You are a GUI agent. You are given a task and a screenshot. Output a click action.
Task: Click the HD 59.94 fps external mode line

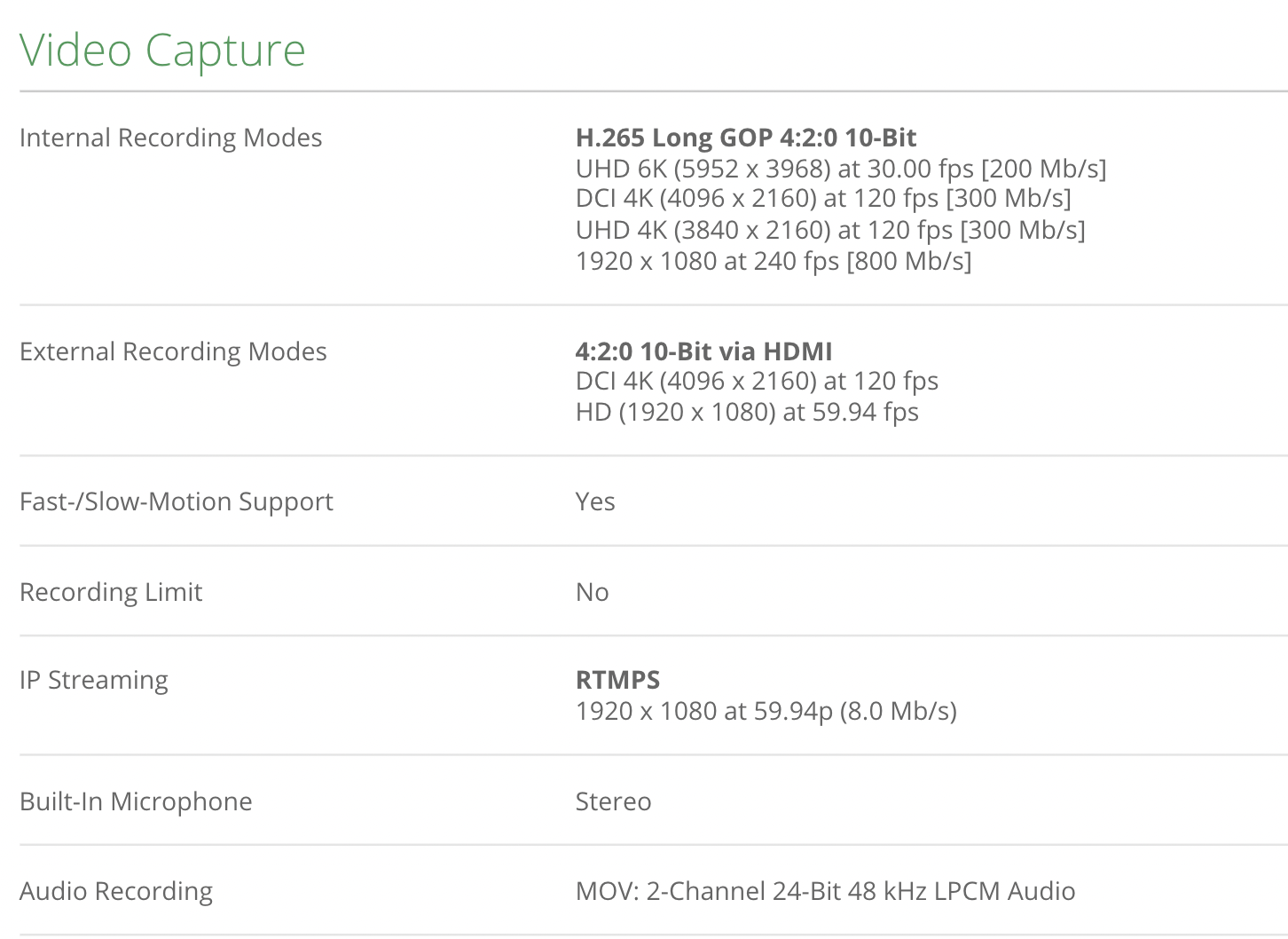(746, 412)
